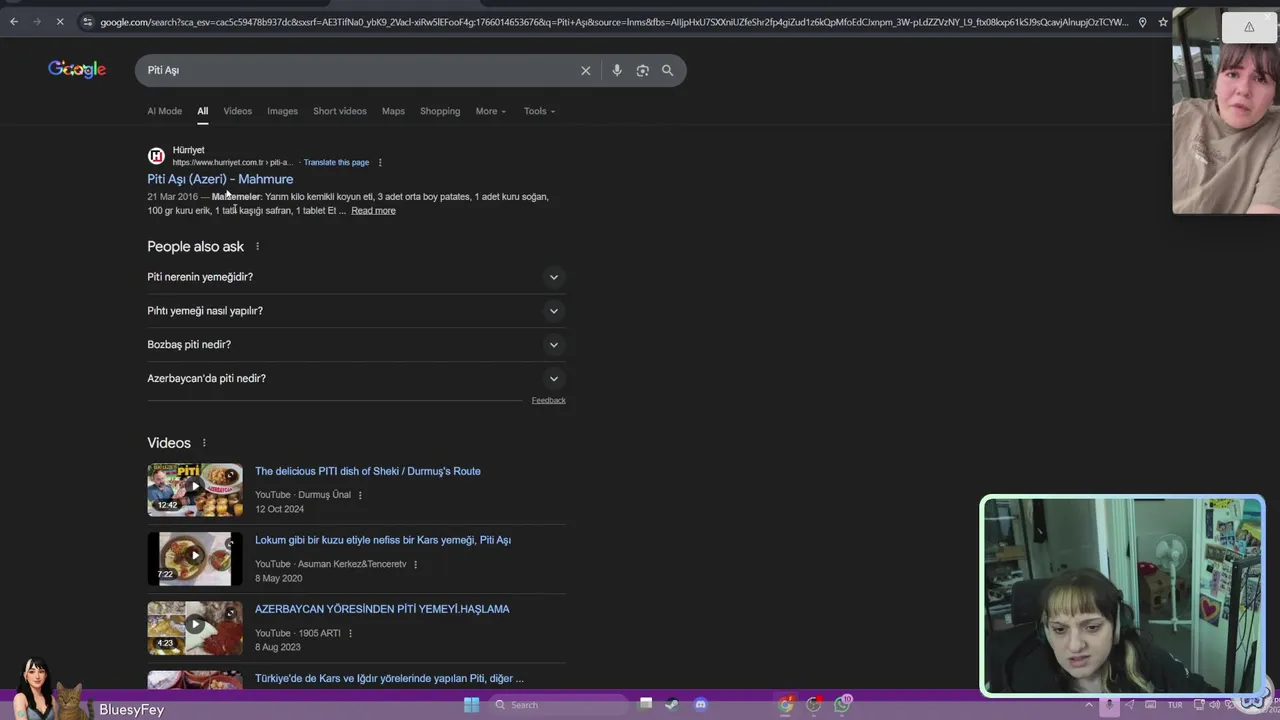Bookmark this page with the star icon
Screen dimensions: 1280x720
pos(1163,22)
